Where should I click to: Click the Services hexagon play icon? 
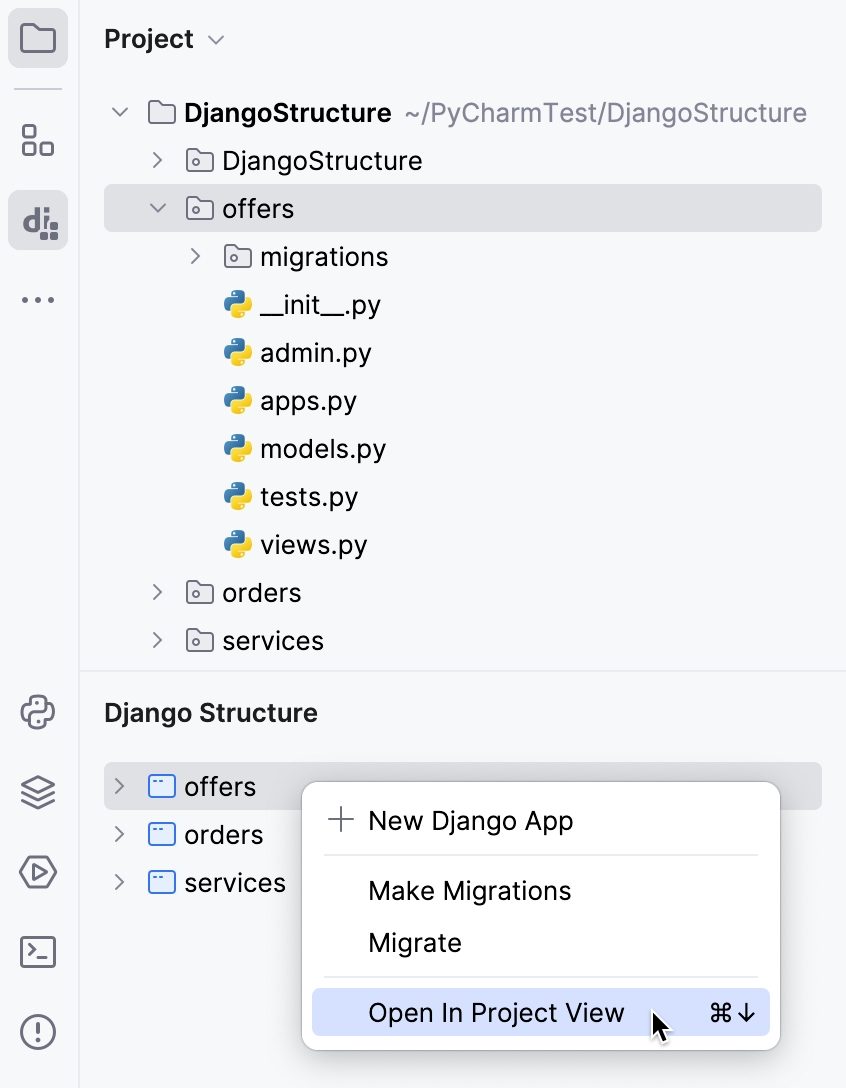tap(38, 873)
